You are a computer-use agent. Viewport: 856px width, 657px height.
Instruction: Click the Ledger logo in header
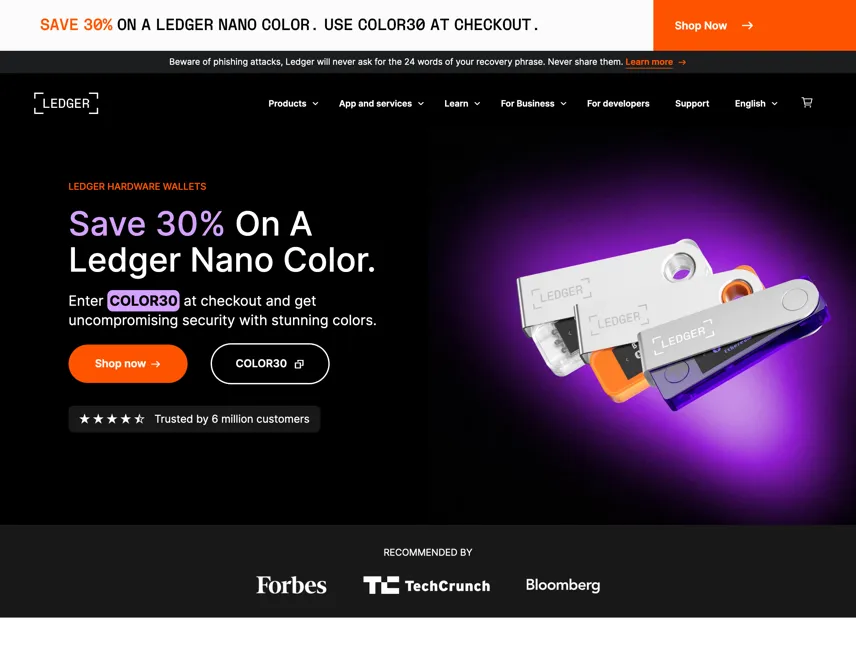click(x=66, y=103)
